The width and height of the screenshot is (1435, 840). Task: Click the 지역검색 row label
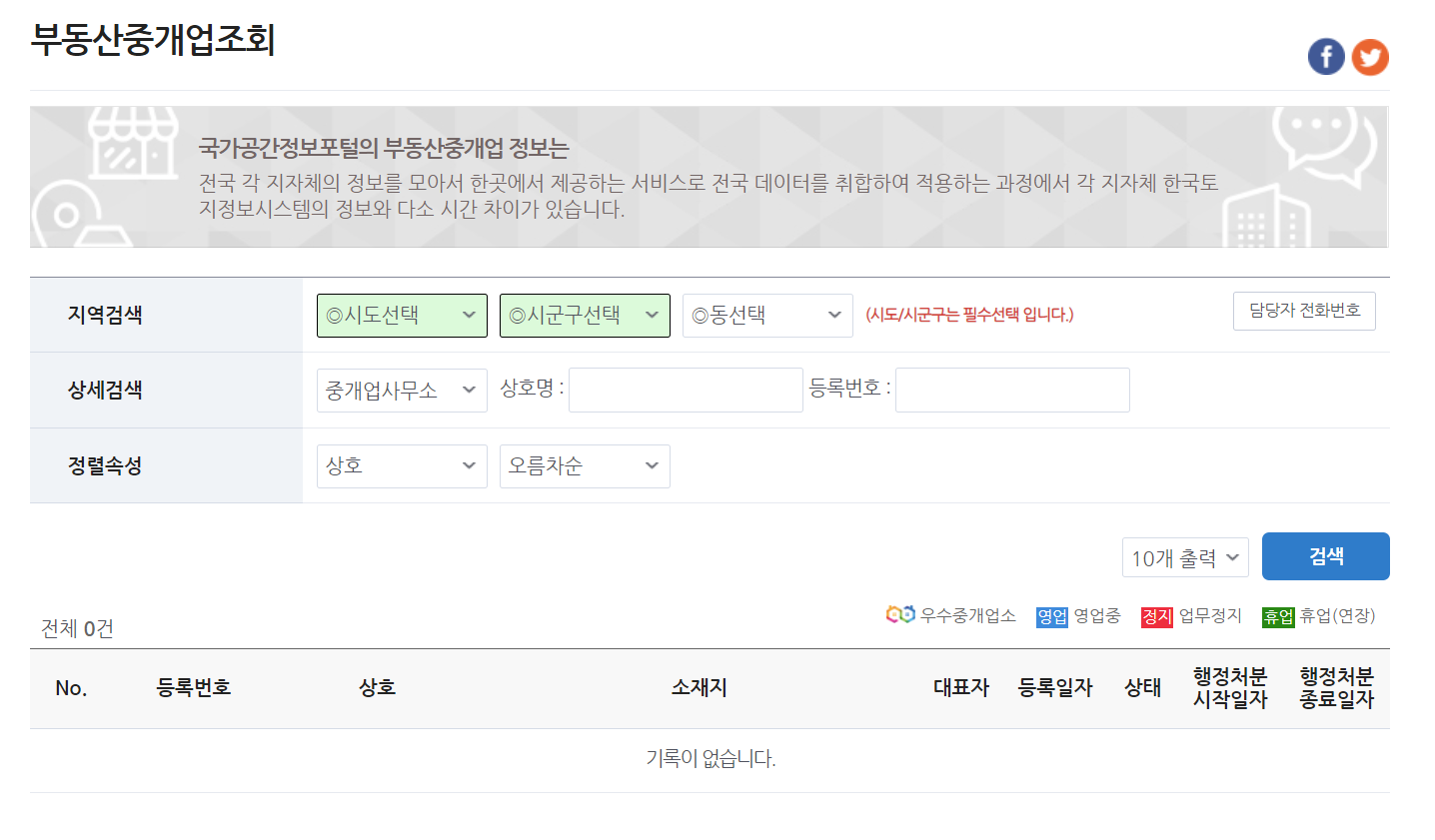[105, 315]
